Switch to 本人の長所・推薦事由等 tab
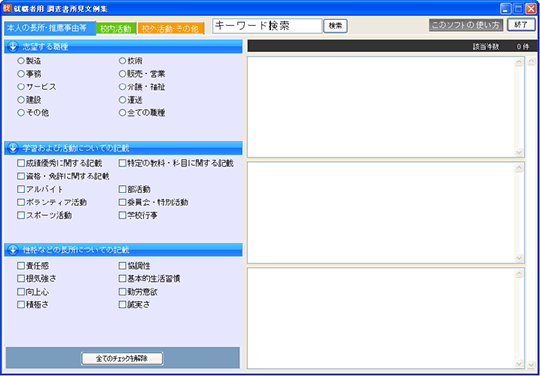The width and height of the screenshot is (540, 376). click(50, 28)
